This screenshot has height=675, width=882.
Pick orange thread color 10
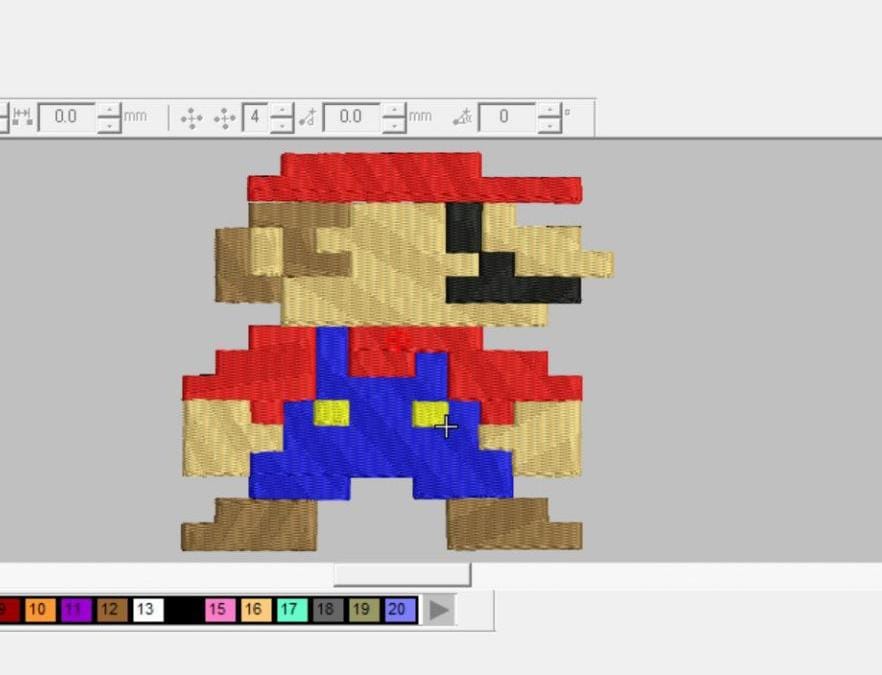coord(38,610)
